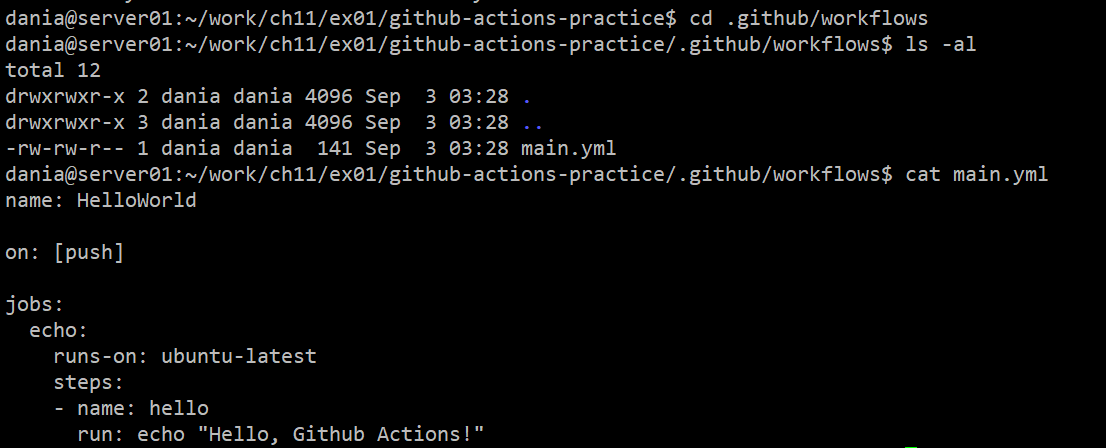Click the 'name: HelloWorld' line
Viewport: 1106px width, 448px height.
[100, 201]
